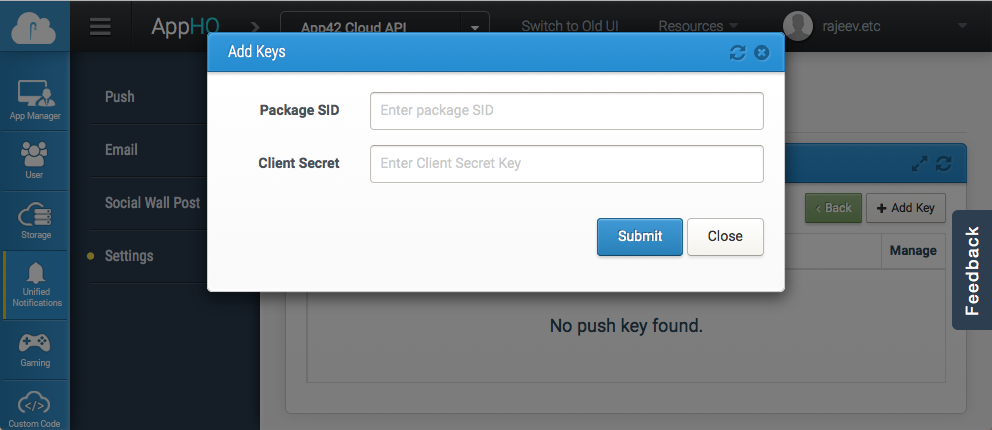Focus the Client Secret input field
This screenshot has height=430, width=992.
[566, 164]
